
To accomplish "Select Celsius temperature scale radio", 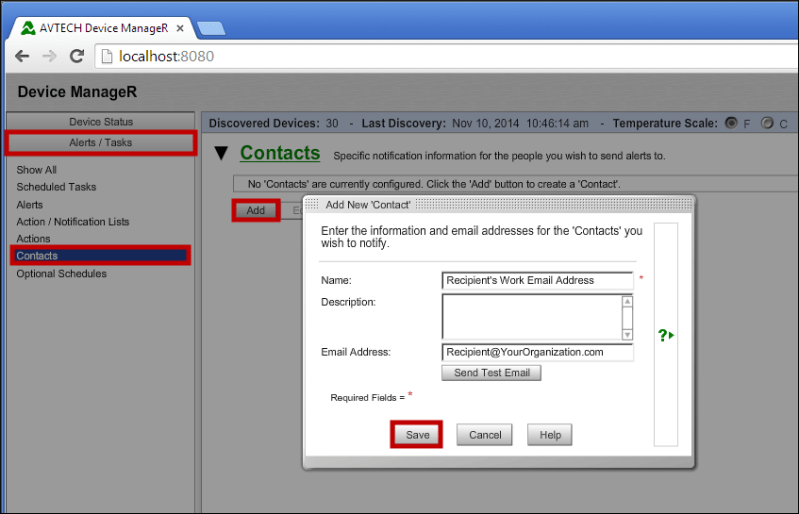I will (767, 123).
